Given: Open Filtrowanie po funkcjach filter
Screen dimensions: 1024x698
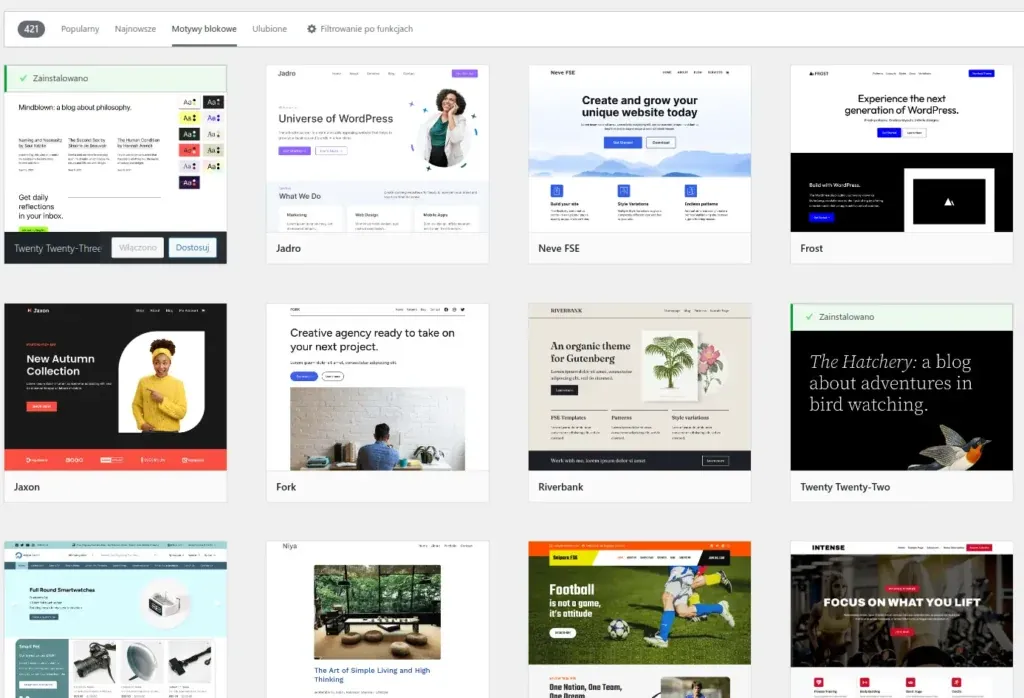Looking at the screenshot, I should (x=360, y=29).
